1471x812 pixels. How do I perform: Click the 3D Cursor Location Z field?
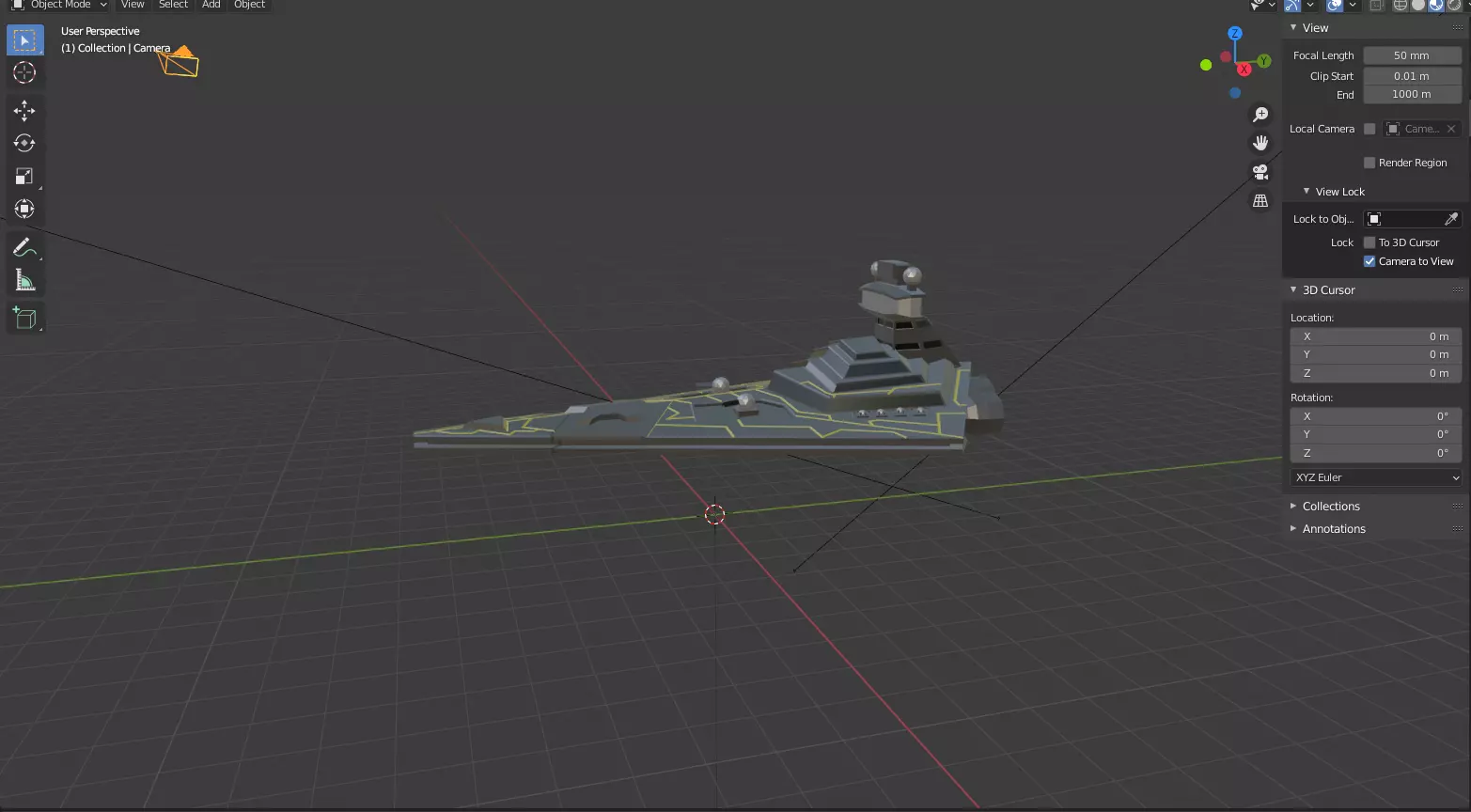pos(1376,373)
